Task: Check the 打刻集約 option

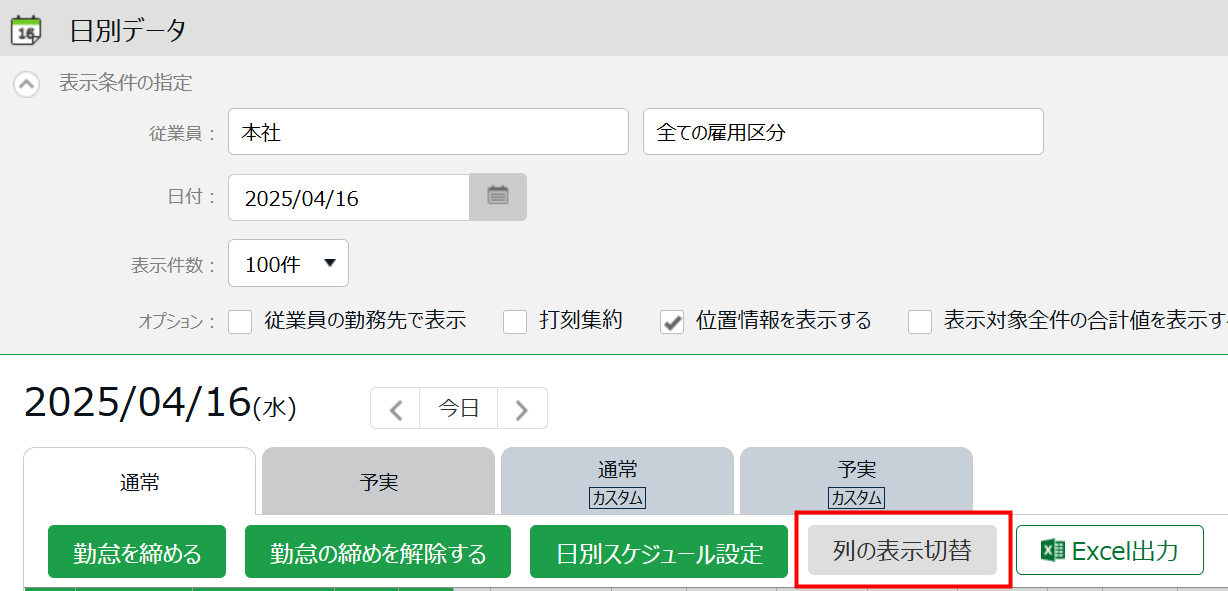Action: pyautogui.click(x=515, y=322)
